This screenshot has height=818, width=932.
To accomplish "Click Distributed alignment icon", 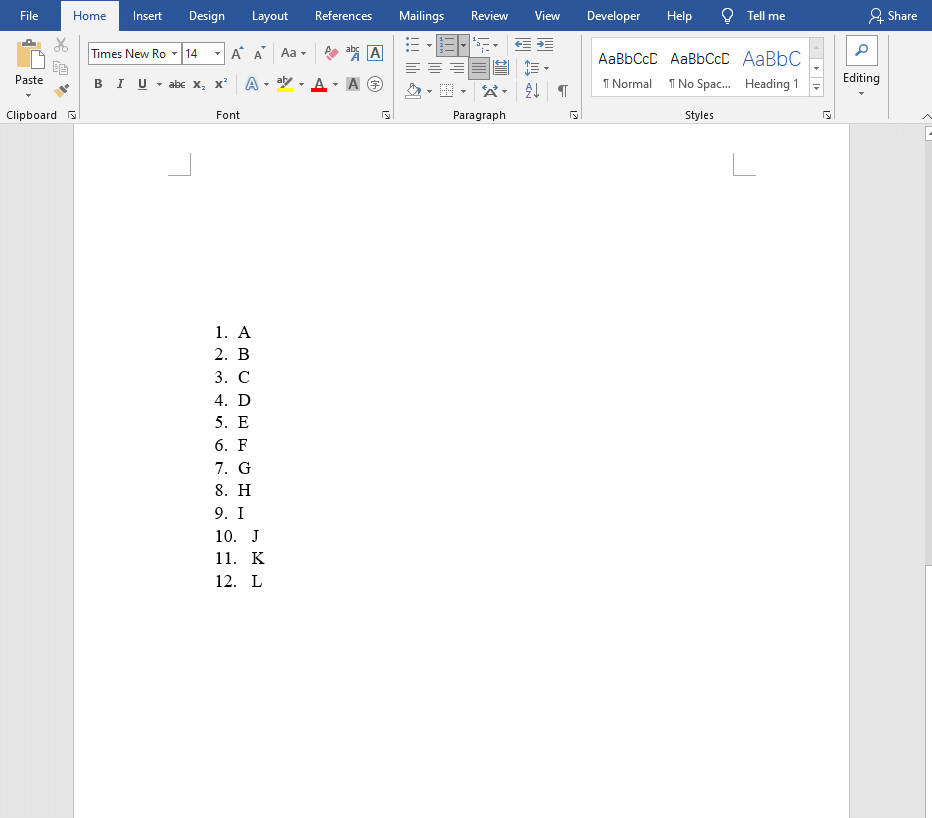I will pyautogui.click(x=501, y=68).
